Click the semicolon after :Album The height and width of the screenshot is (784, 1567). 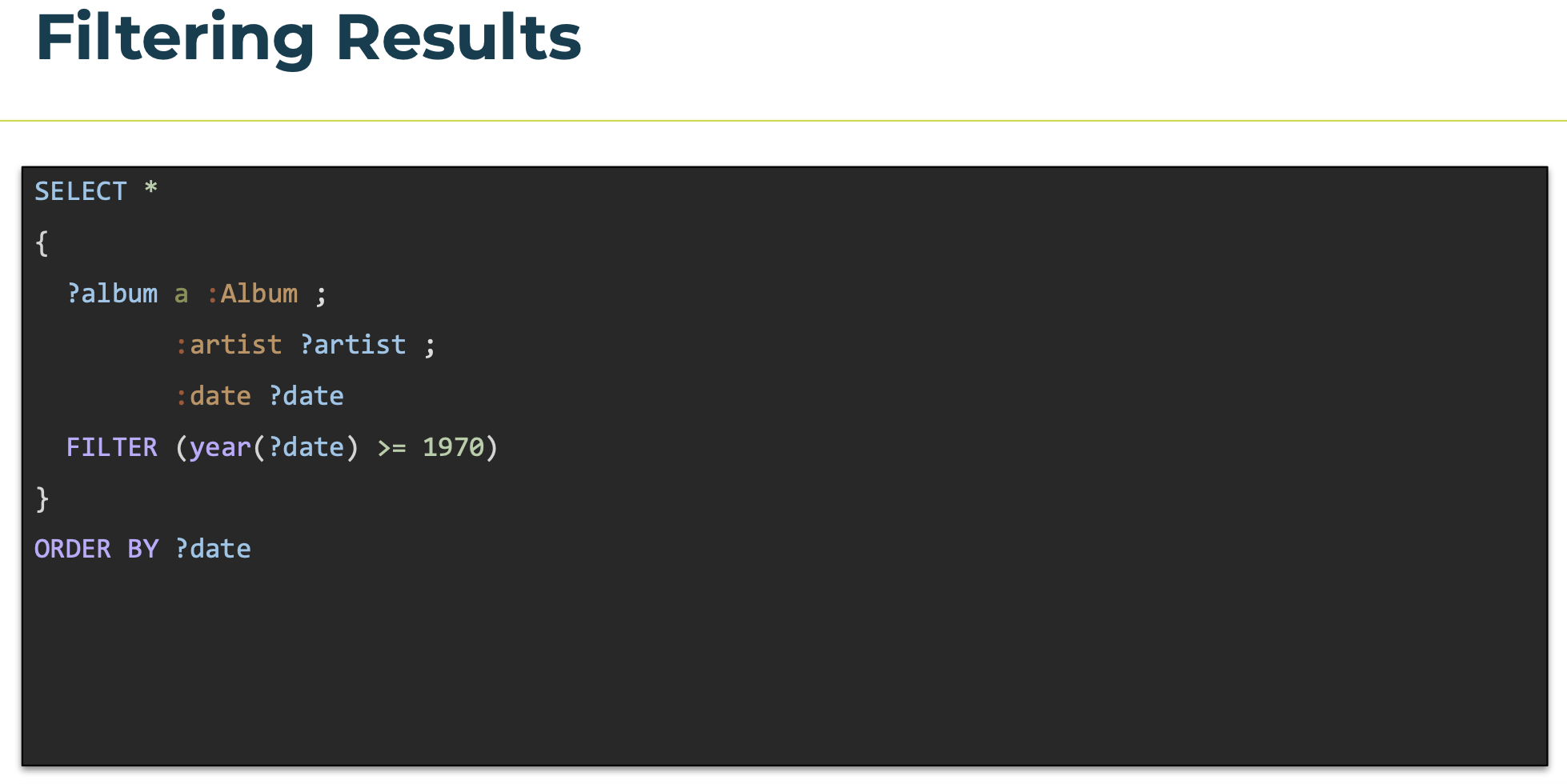click(321, 296)
